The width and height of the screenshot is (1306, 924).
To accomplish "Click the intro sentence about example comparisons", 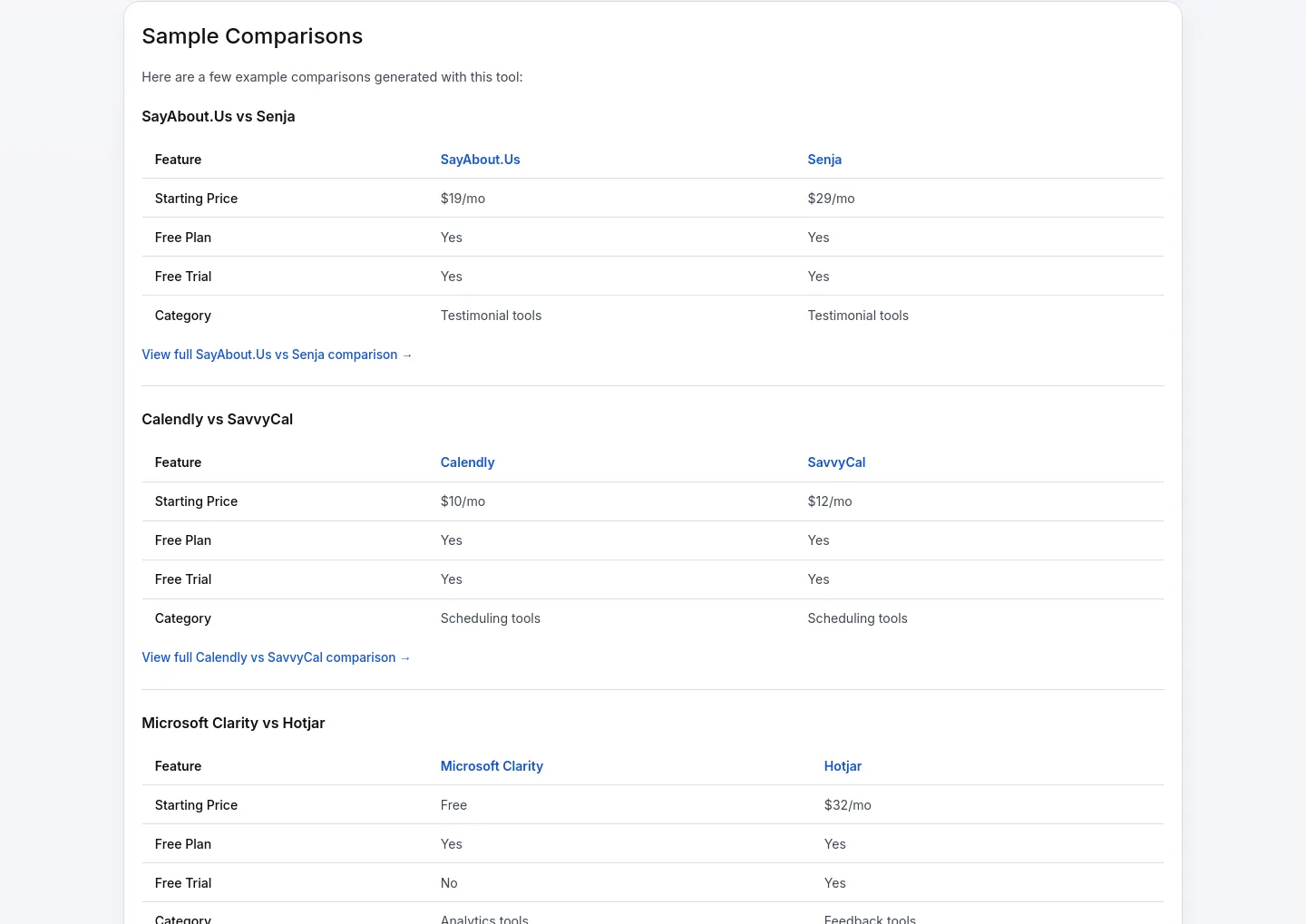I will click(x=332, y=77).
